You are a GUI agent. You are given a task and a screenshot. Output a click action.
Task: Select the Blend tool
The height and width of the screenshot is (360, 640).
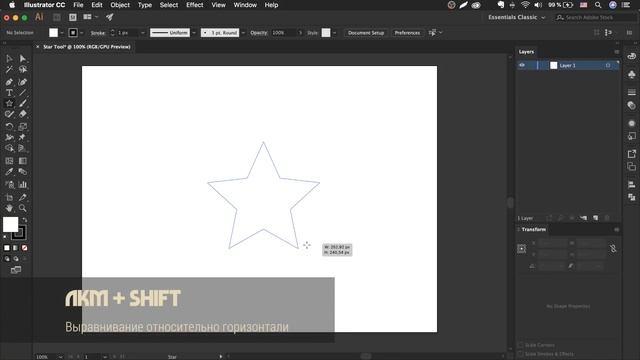[22, 171]
